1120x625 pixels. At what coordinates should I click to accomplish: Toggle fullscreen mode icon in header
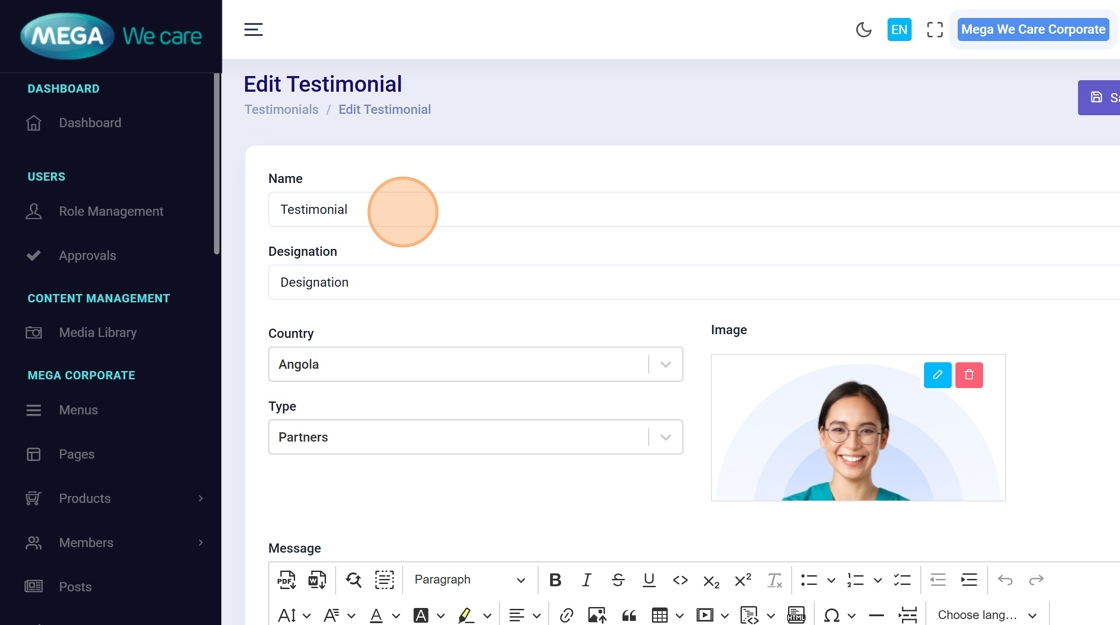tap(935, 30)
